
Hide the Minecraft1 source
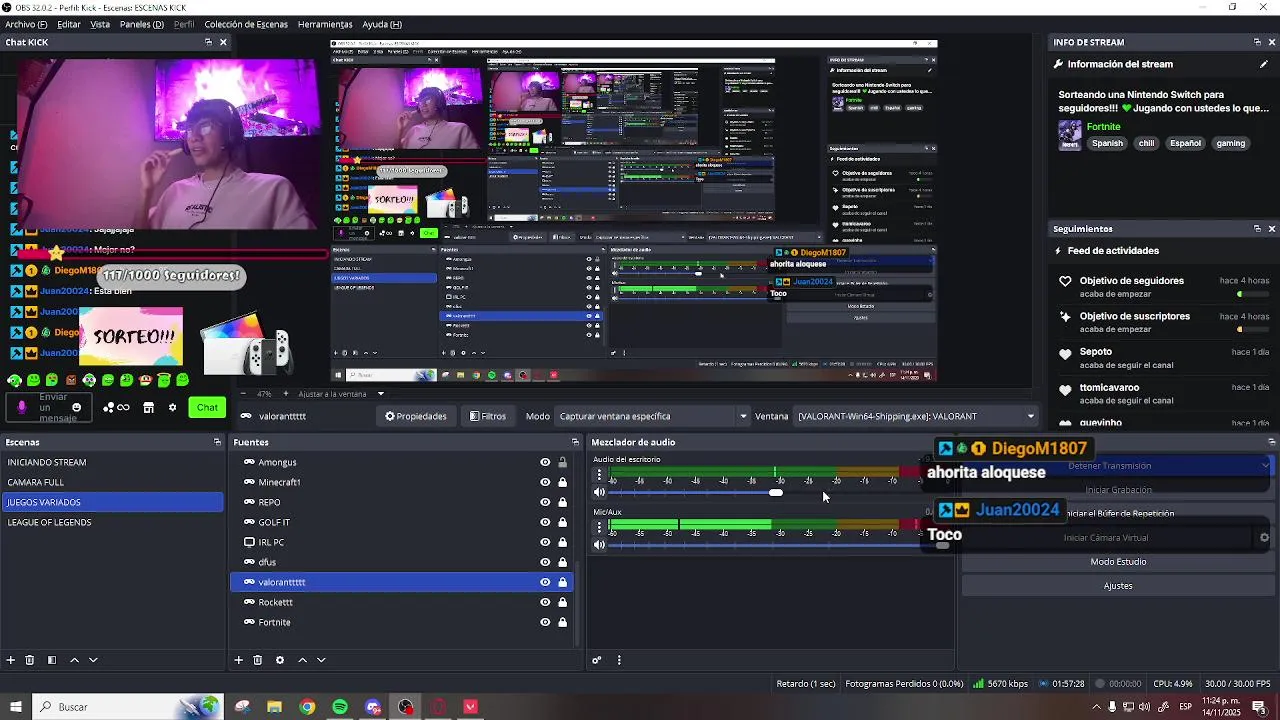click(x=545, y=482)
